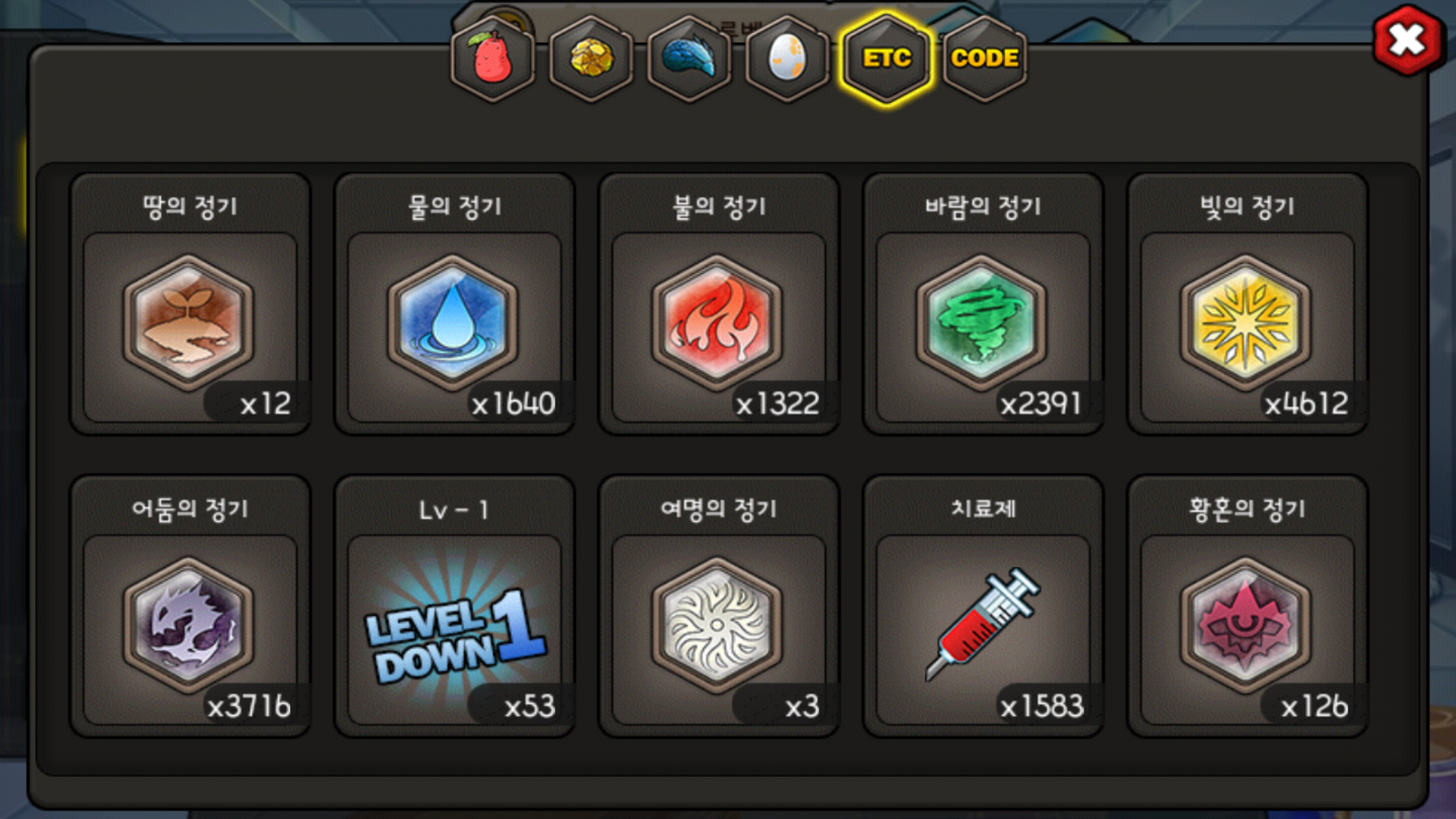Select the blue dragon scale tab
The image size is (1456, 819).
tap(689, 58)
